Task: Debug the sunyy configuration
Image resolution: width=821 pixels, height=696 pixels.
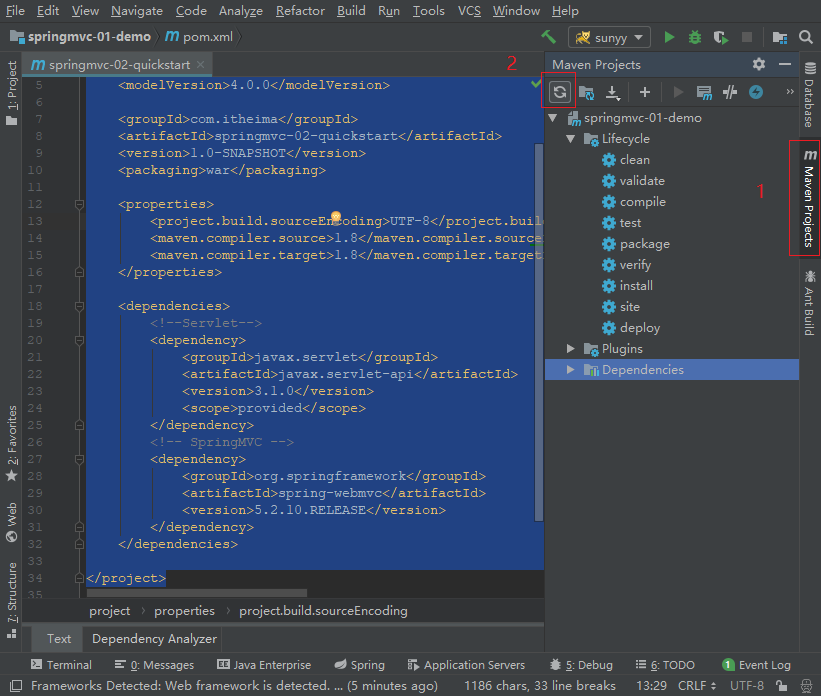Action: point(695,37)
